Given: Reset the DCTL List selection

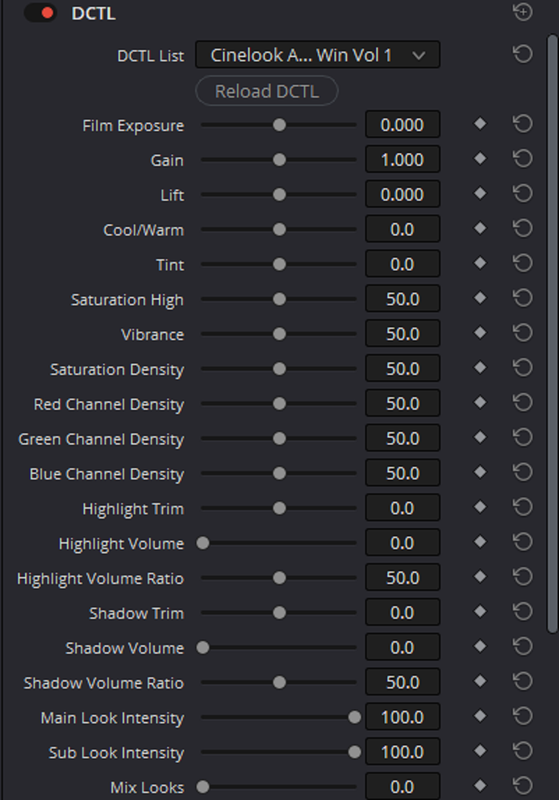Looking at the screenshot, I should (x=523, y=54).
